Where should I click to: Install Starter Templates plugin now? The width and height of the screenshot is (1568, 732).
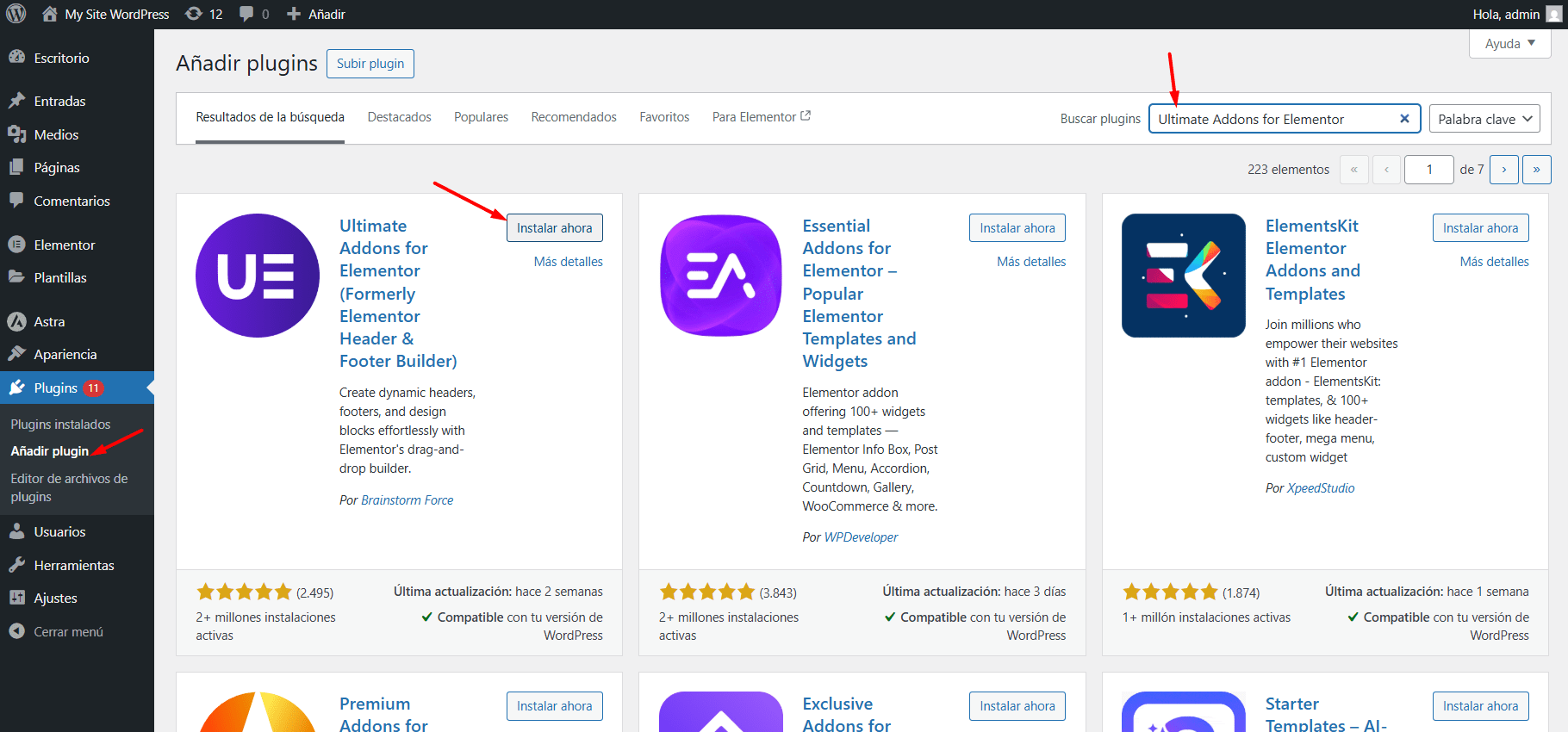(1481, 706)
